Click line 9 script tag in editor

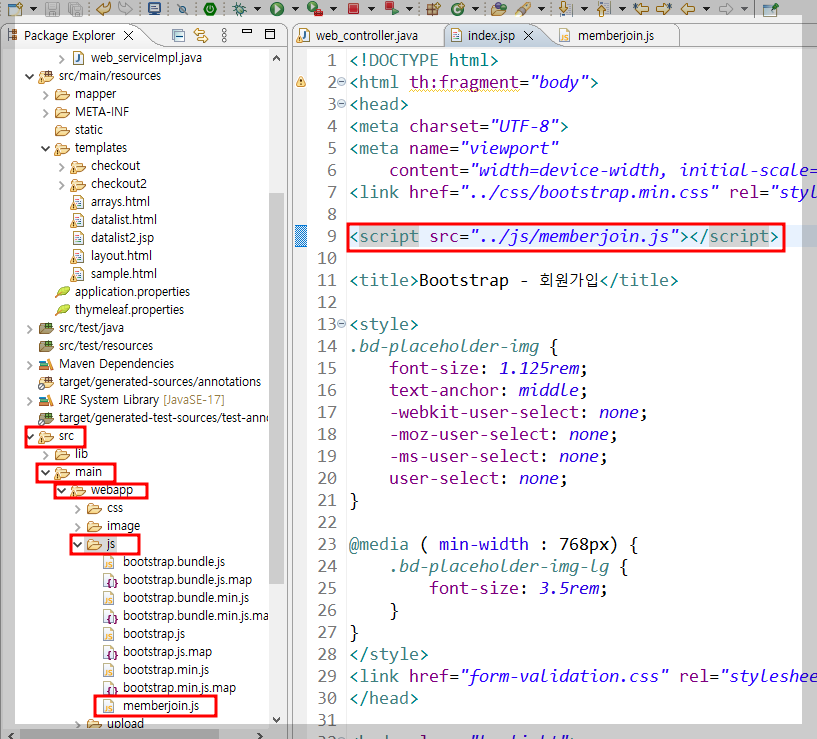(x=564, y=237)
